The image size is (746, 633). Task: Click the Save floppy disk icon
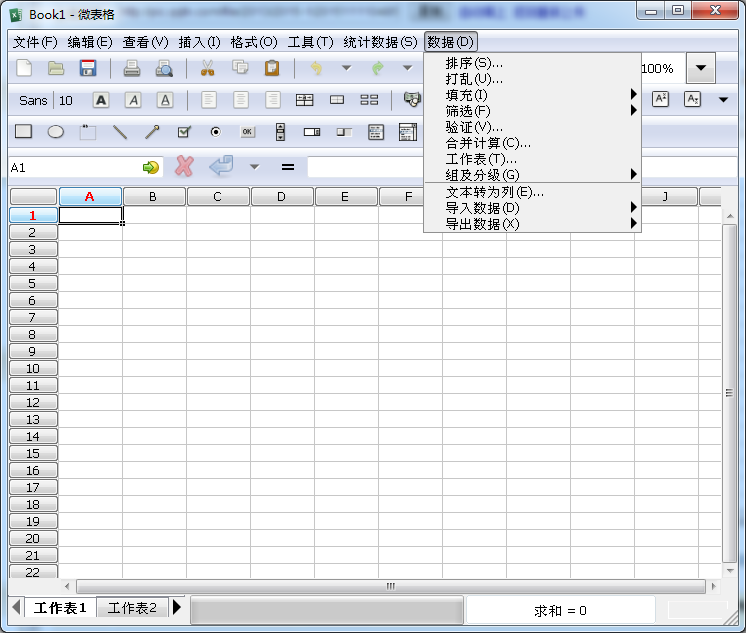click(88, 68)
